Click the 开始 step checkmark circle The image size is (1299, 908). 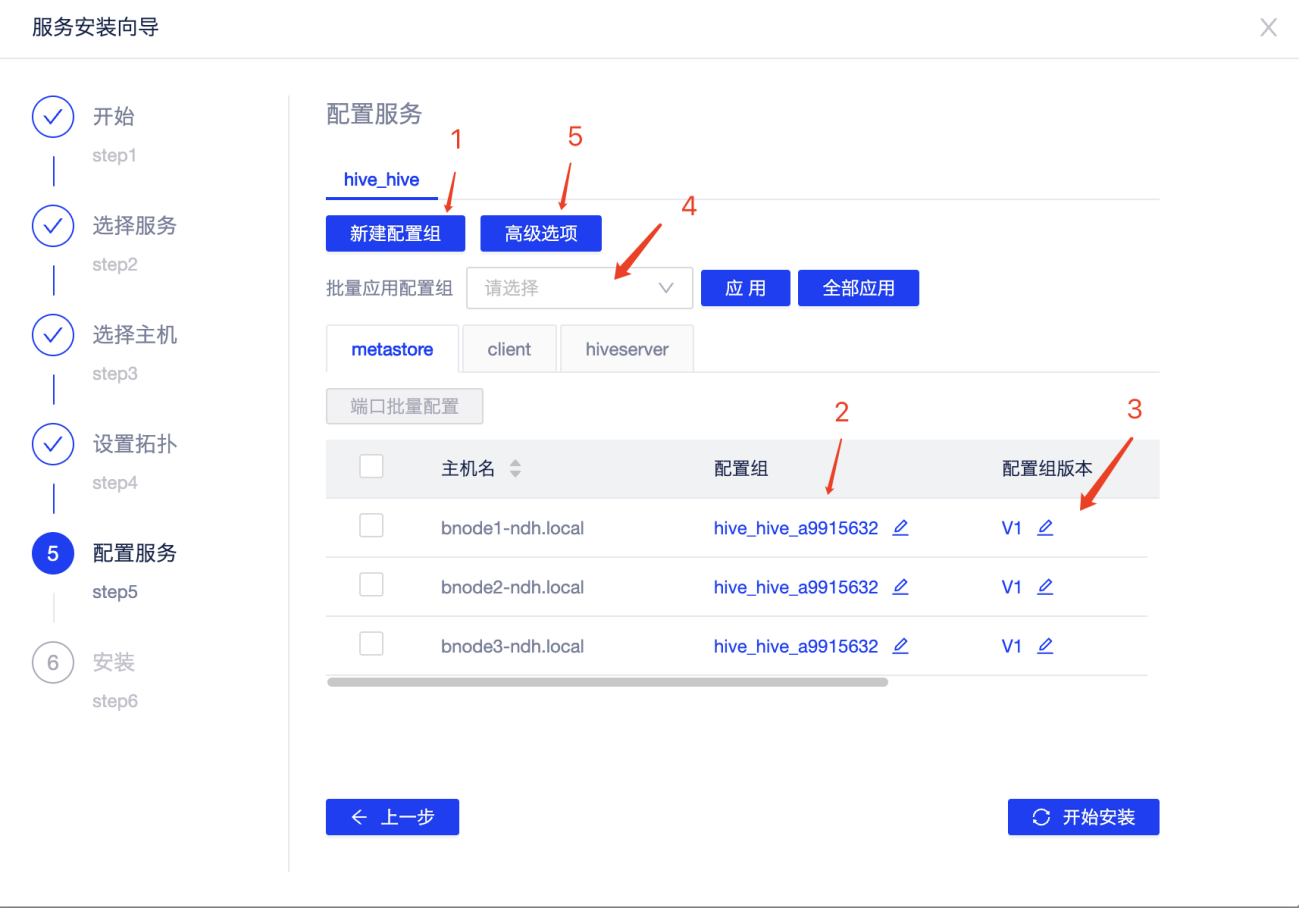click(x=53, y=116)
